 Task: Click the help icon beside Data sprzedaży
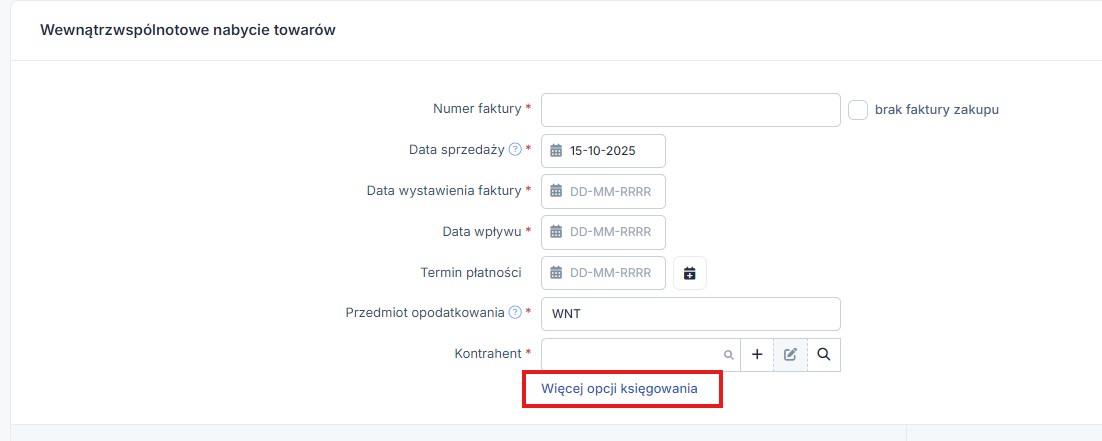click(x=515, y=150)
